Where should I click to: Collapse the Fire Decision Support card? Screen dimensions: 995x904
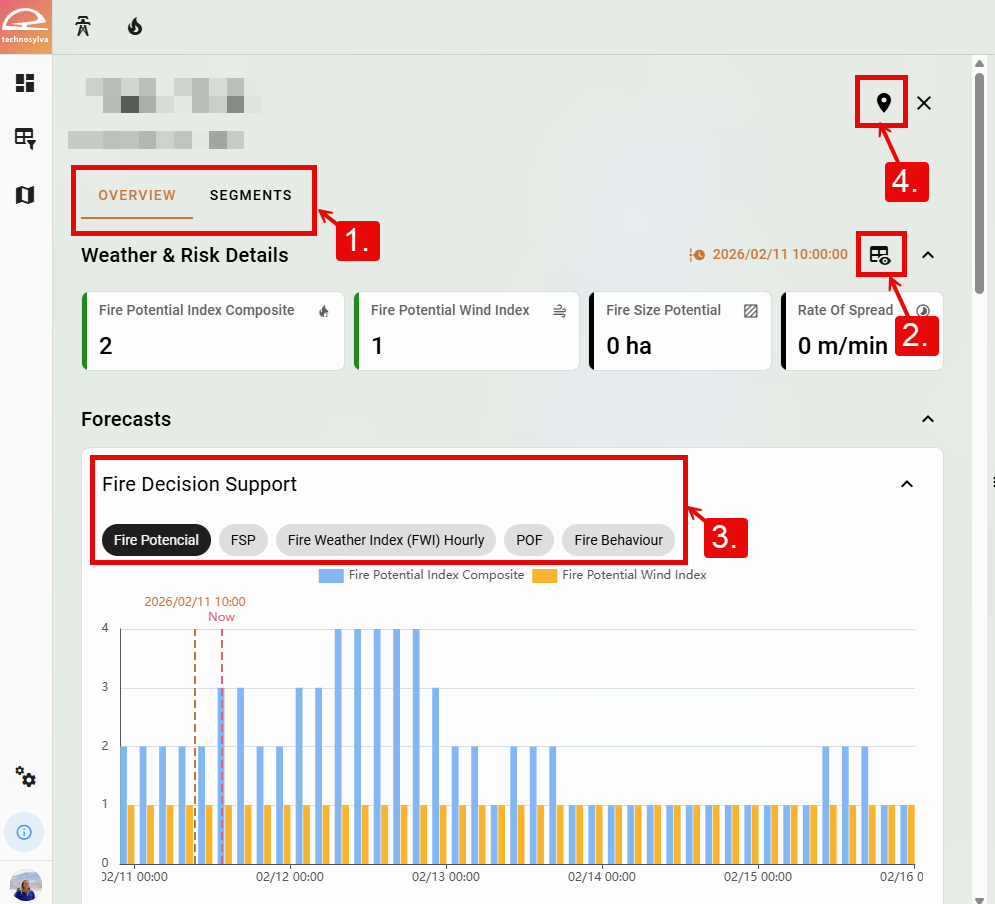point(907,484)
